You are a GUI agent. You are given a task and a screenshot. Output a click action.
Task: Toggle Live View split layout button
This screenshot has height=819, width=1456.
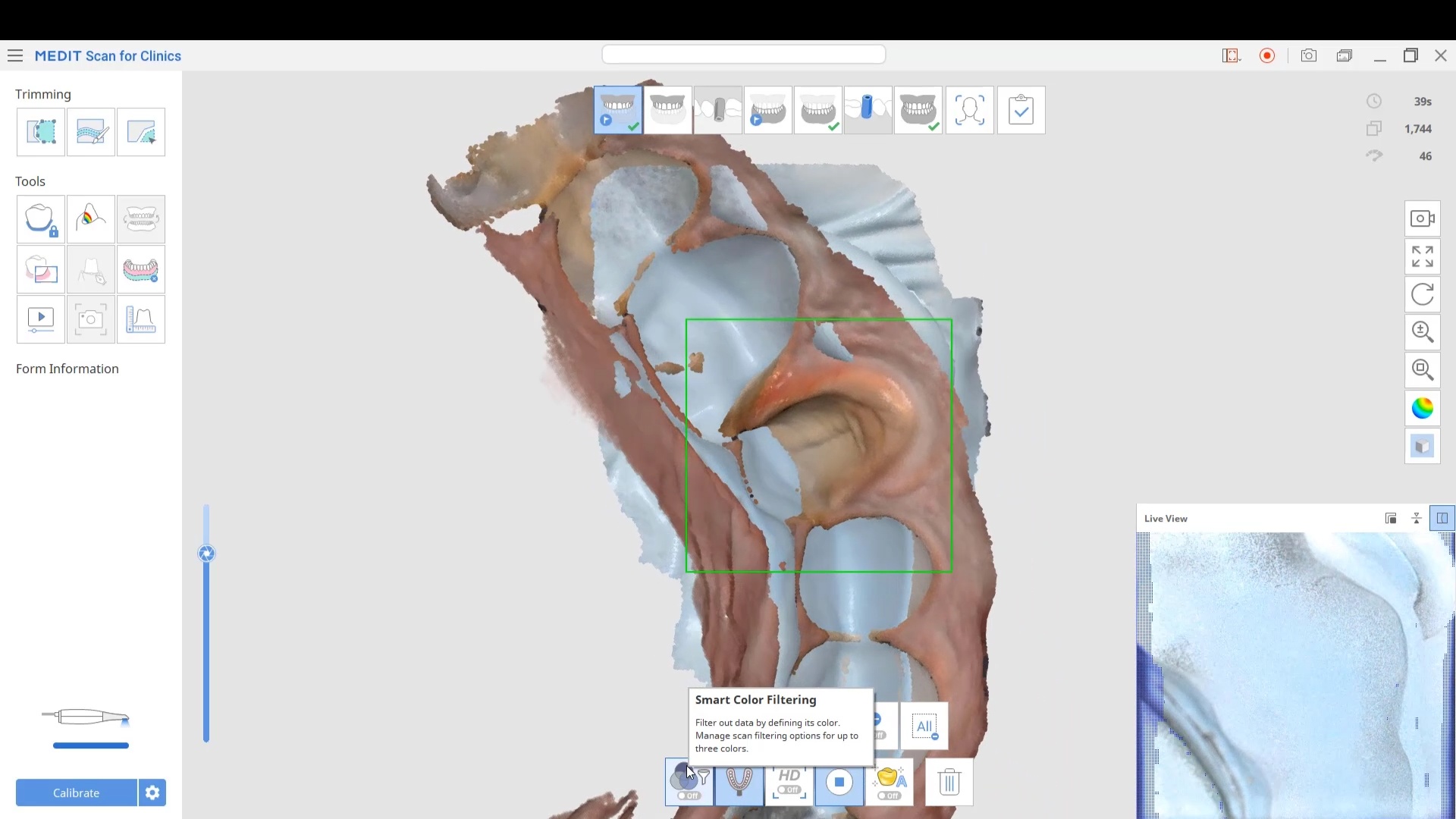1442,519
